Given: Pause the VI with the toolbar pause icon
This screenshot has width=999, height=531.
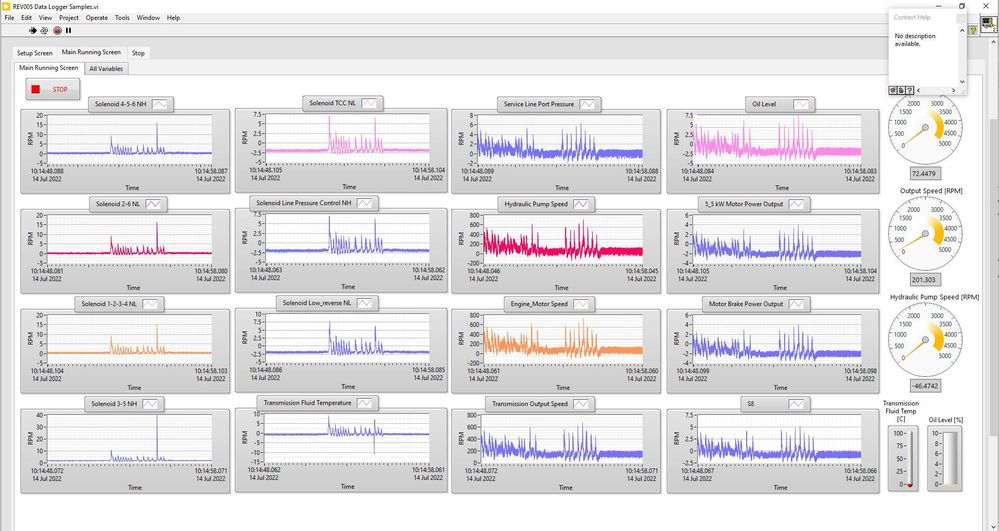Looking at the screenshot, I should click(x=69, y=30).
